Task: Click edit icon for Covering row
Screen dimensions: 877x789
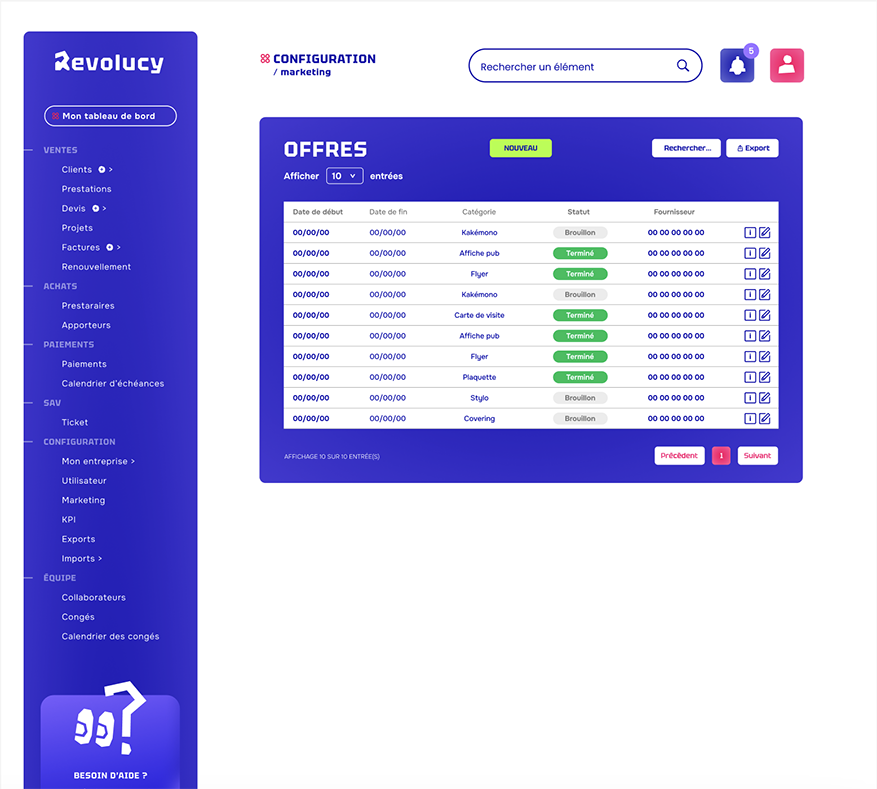Action: click(x=765, y=419)
